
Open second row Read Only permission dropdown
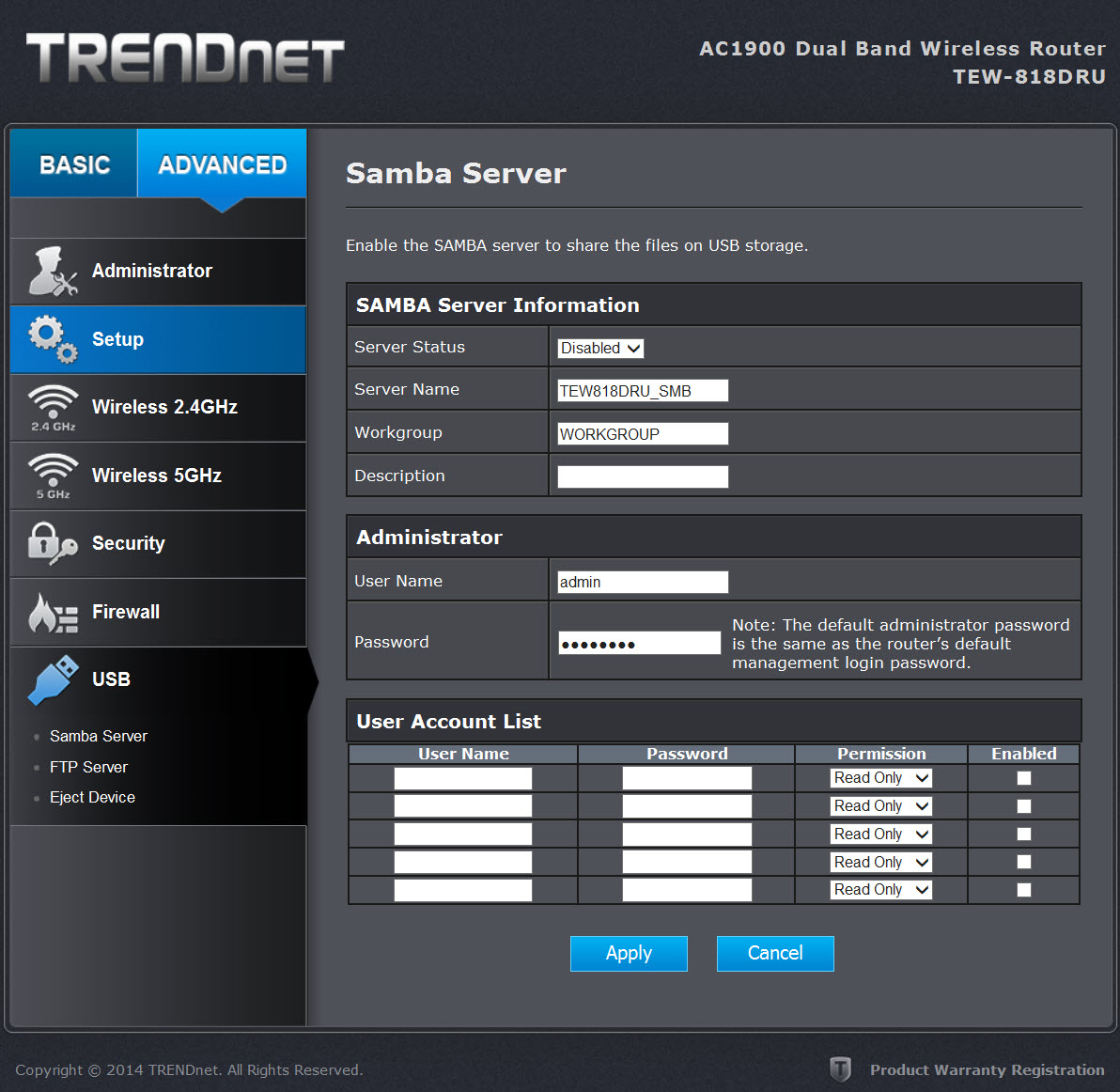pos(880,805)
